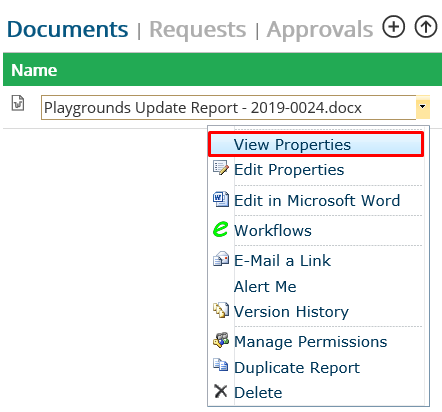Choose Alert Me menu entry
This screenshot has height=412, width=442.
(265, 287)
